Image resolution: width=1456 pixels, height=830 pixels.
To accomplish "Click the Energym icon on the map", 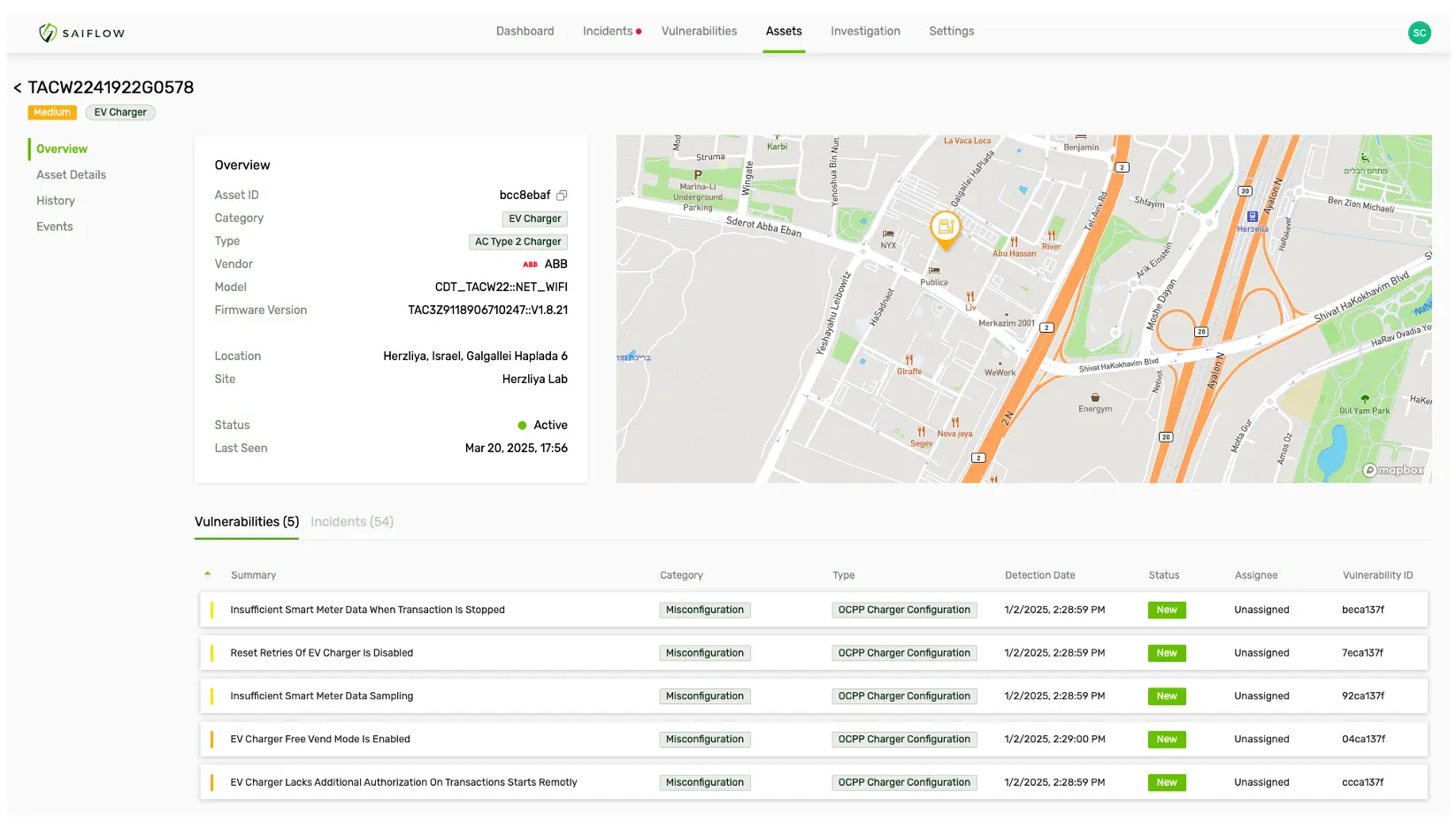I will point(1095,397).
